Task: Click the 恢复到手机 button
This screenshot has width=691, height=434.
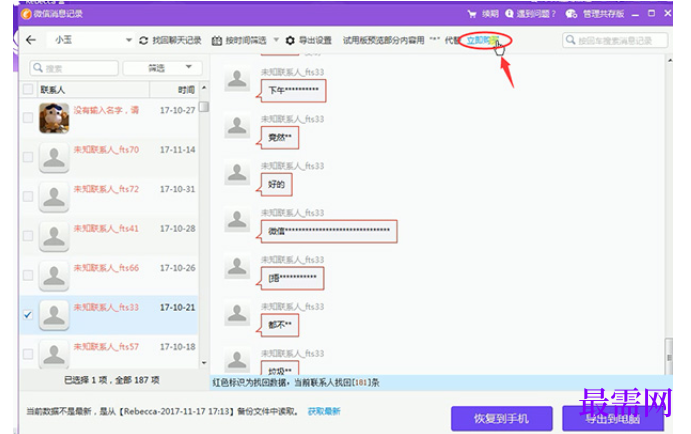Action: 502,419
